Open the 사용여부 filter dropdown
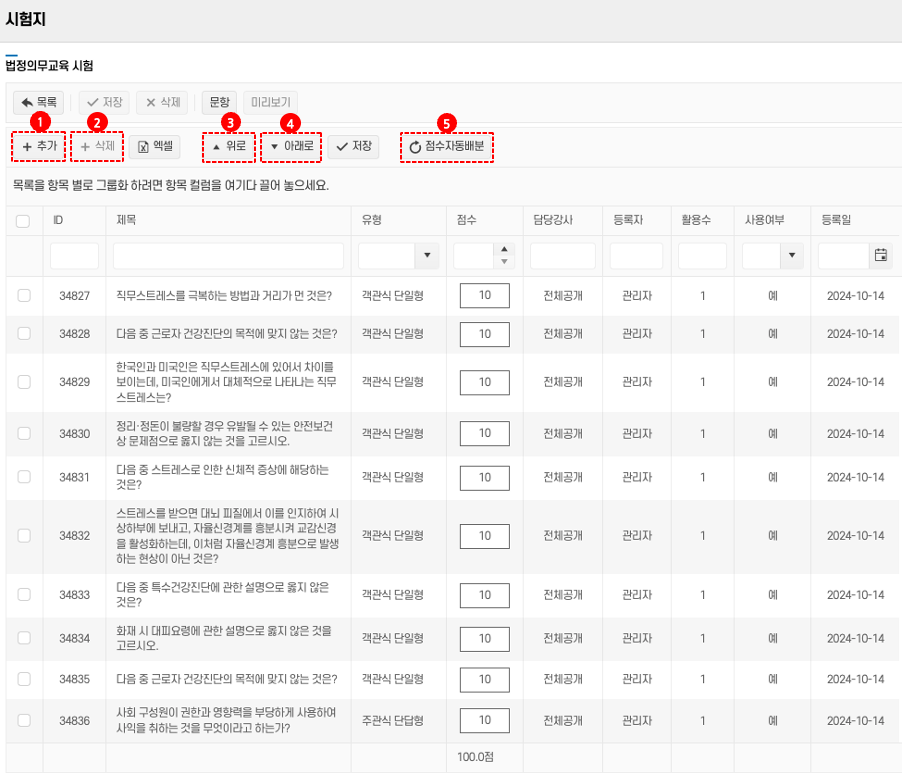This screenshot has height=774, width=902. (x=793, y=256)
